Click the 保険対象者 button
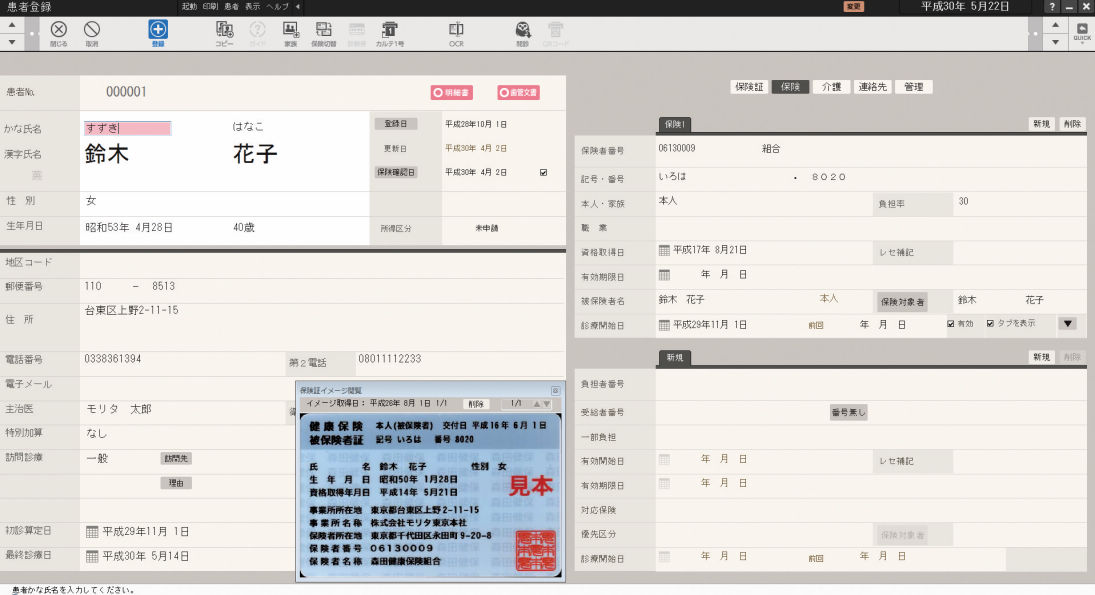Image resolution: width=1095 pixels, height=595 pixels. click(x=902, y=300)
